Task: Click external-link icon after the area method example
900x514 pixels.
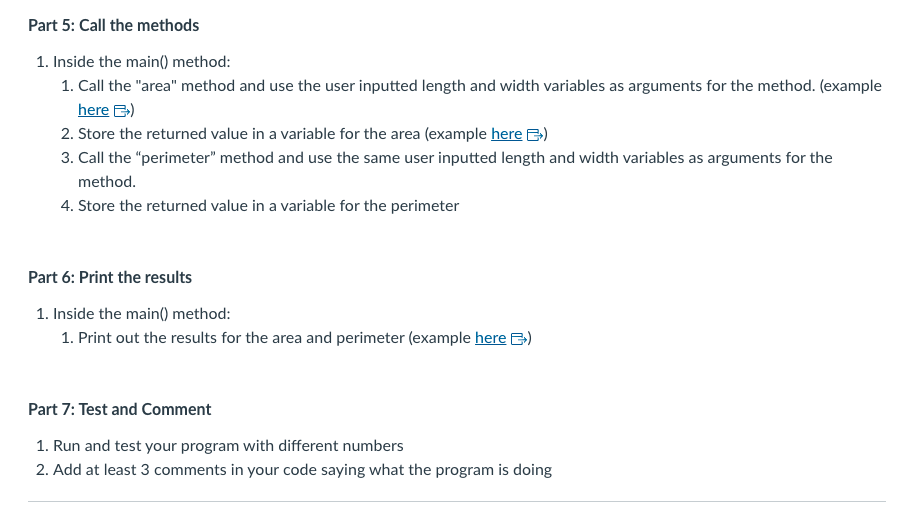Action: click(x=122, y=111)
